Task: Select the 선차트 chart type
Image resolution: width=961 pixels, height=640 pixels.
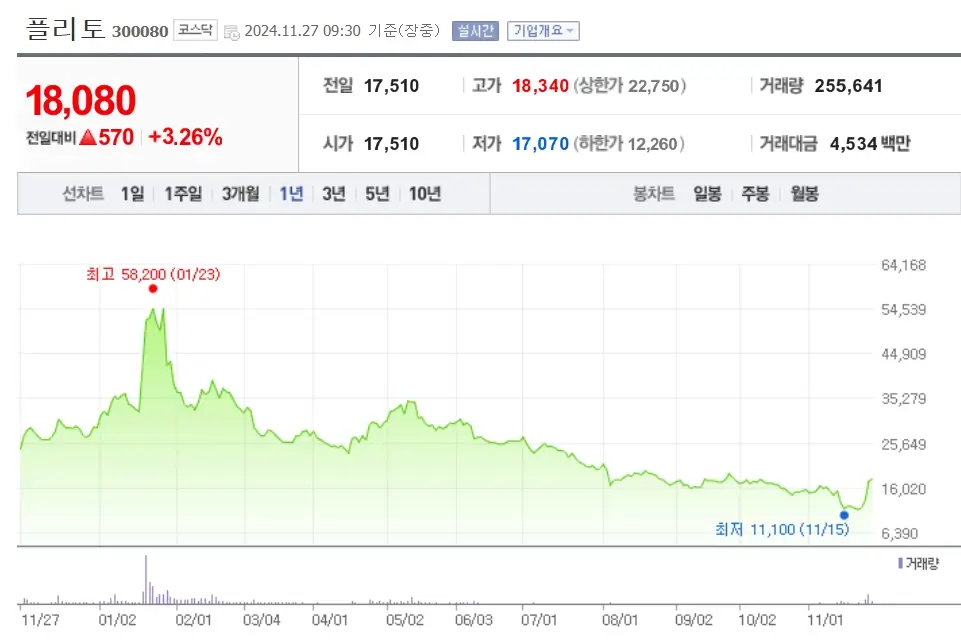Action: click(x=87, y=193)
